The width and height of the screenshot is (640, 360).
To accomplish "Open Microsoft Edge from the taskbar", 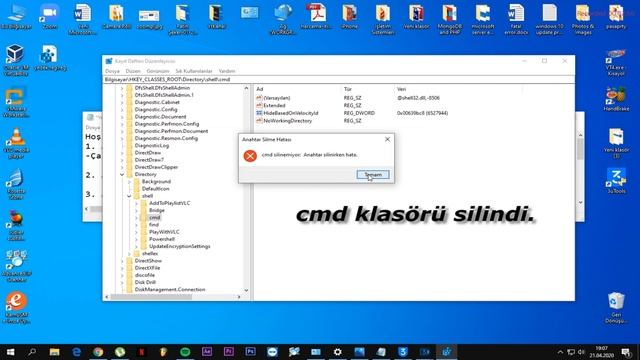I will click(76, 352).
